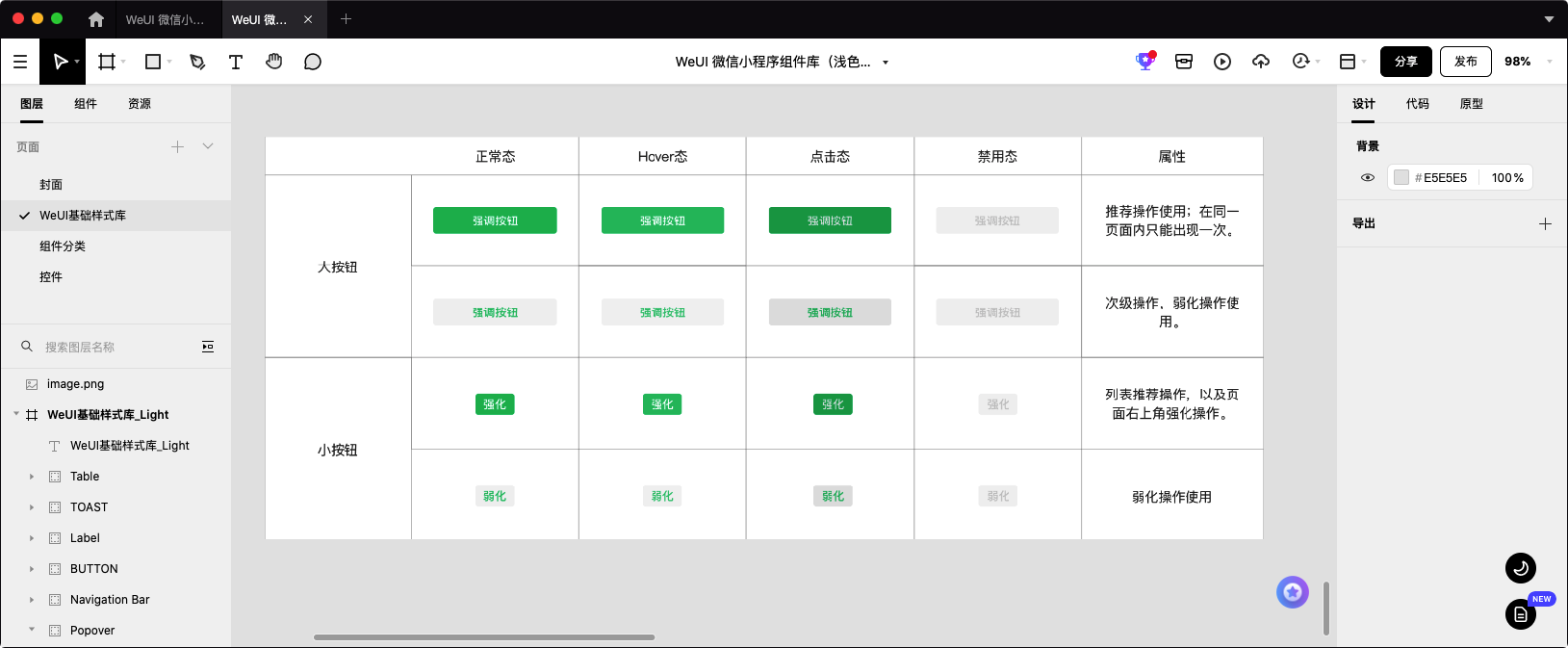Expand the BUTTON layer group
The image size is (1568, 648).
pos(32,569)
